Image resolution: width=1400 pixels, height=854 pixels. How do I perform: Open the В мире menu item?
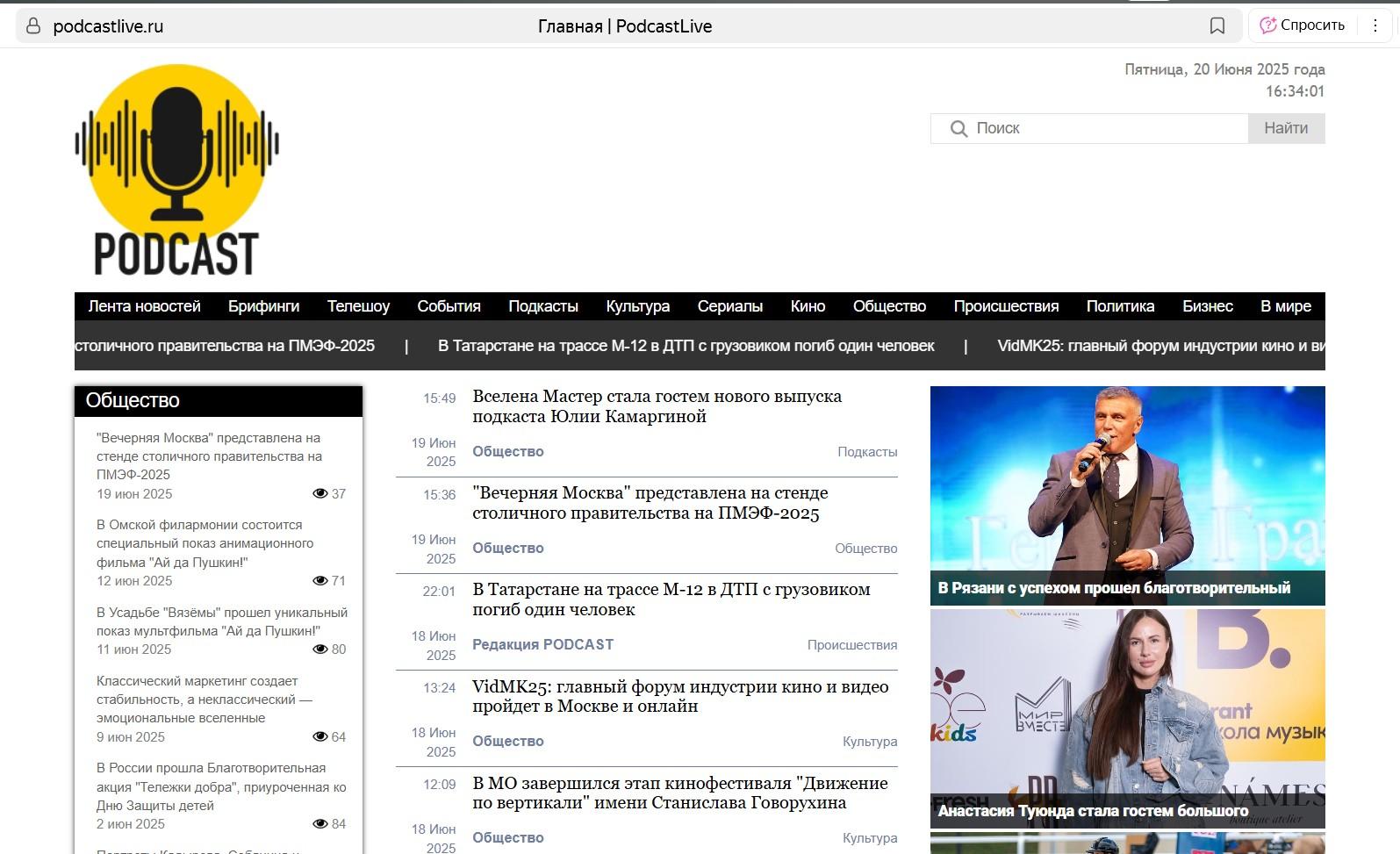tap(1285, 306)
